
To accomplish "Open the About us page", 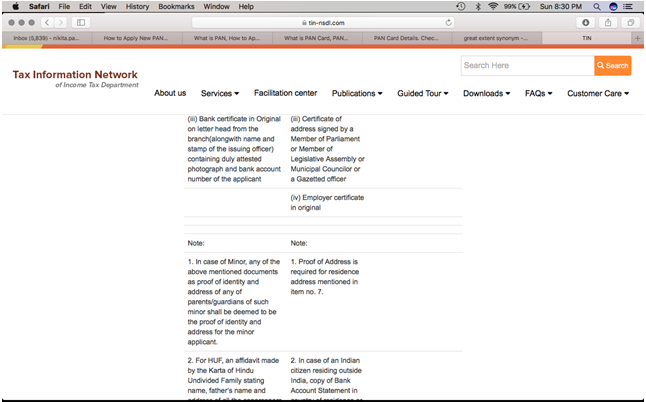I will [x=170, y=93].
